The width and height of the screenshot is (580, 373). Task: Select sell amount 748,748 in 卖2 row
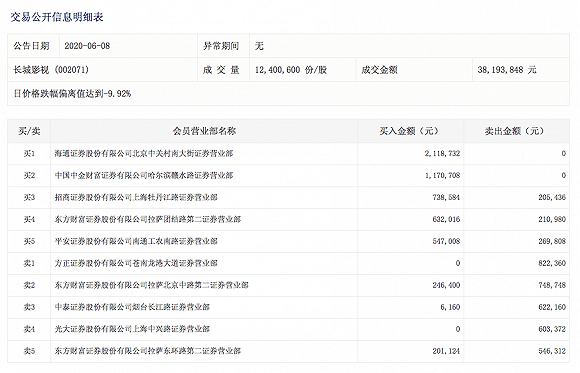click(552, 285)
